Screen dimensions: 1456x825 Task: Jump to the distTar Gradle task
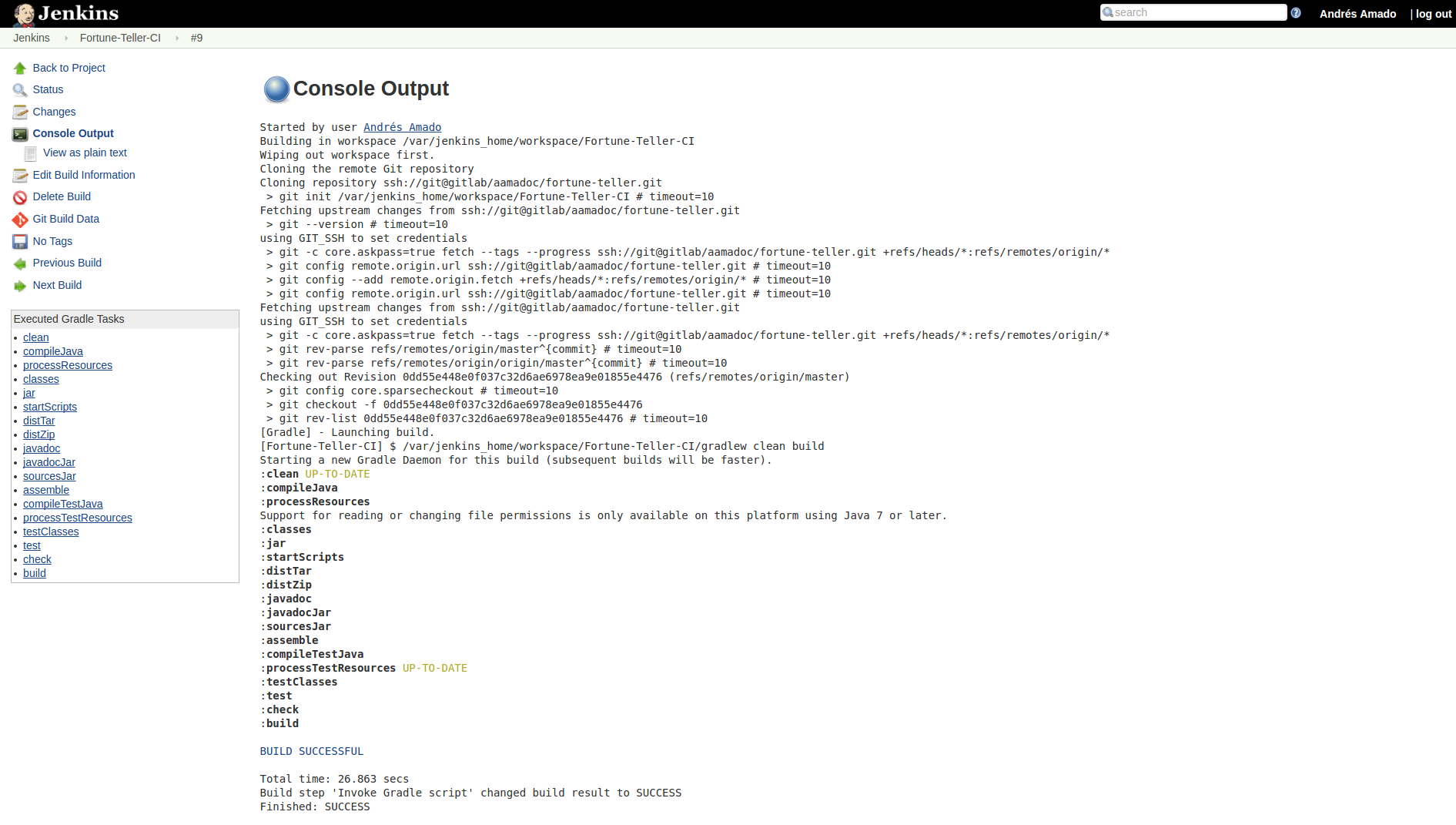coord(38,421)
